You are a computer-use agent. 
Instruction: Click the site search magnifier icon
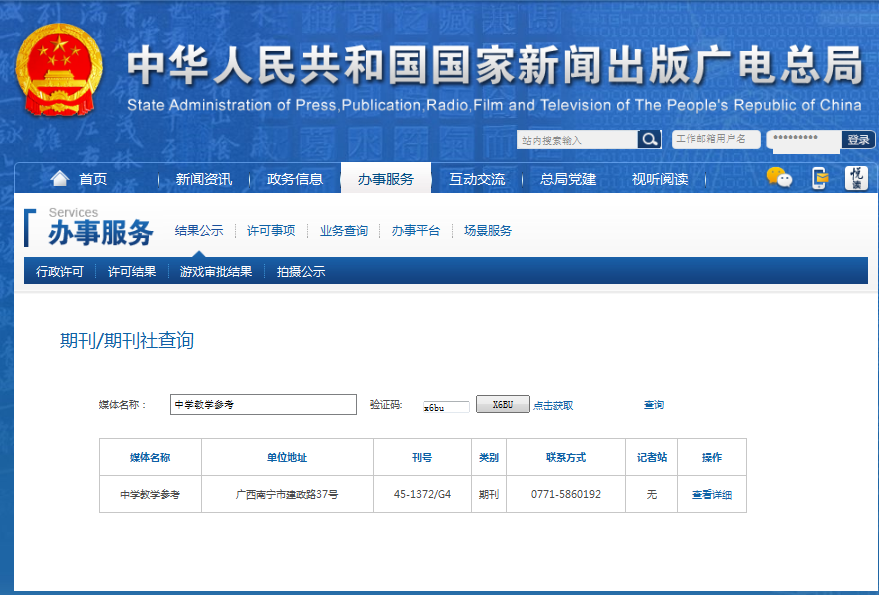[649, 140]
